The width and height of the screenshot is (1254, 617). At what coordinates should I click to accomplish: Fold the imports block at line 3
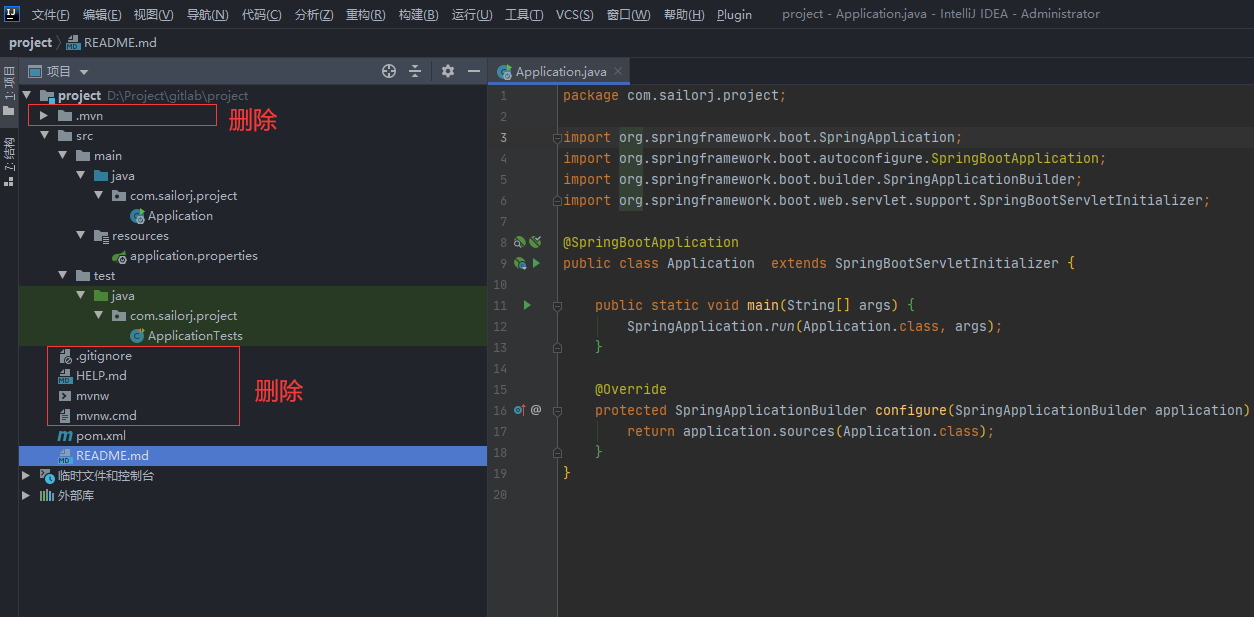[x=558, y=138]
